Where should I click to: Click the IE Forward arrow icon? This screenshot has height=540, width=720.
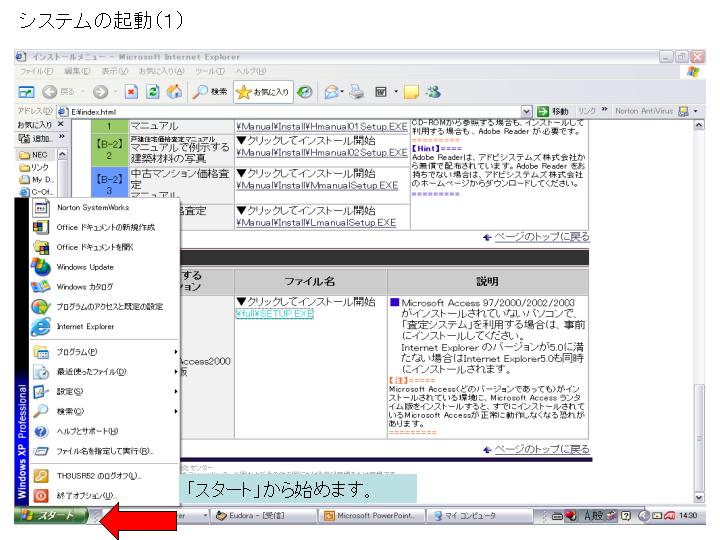[x=100, y=92]
